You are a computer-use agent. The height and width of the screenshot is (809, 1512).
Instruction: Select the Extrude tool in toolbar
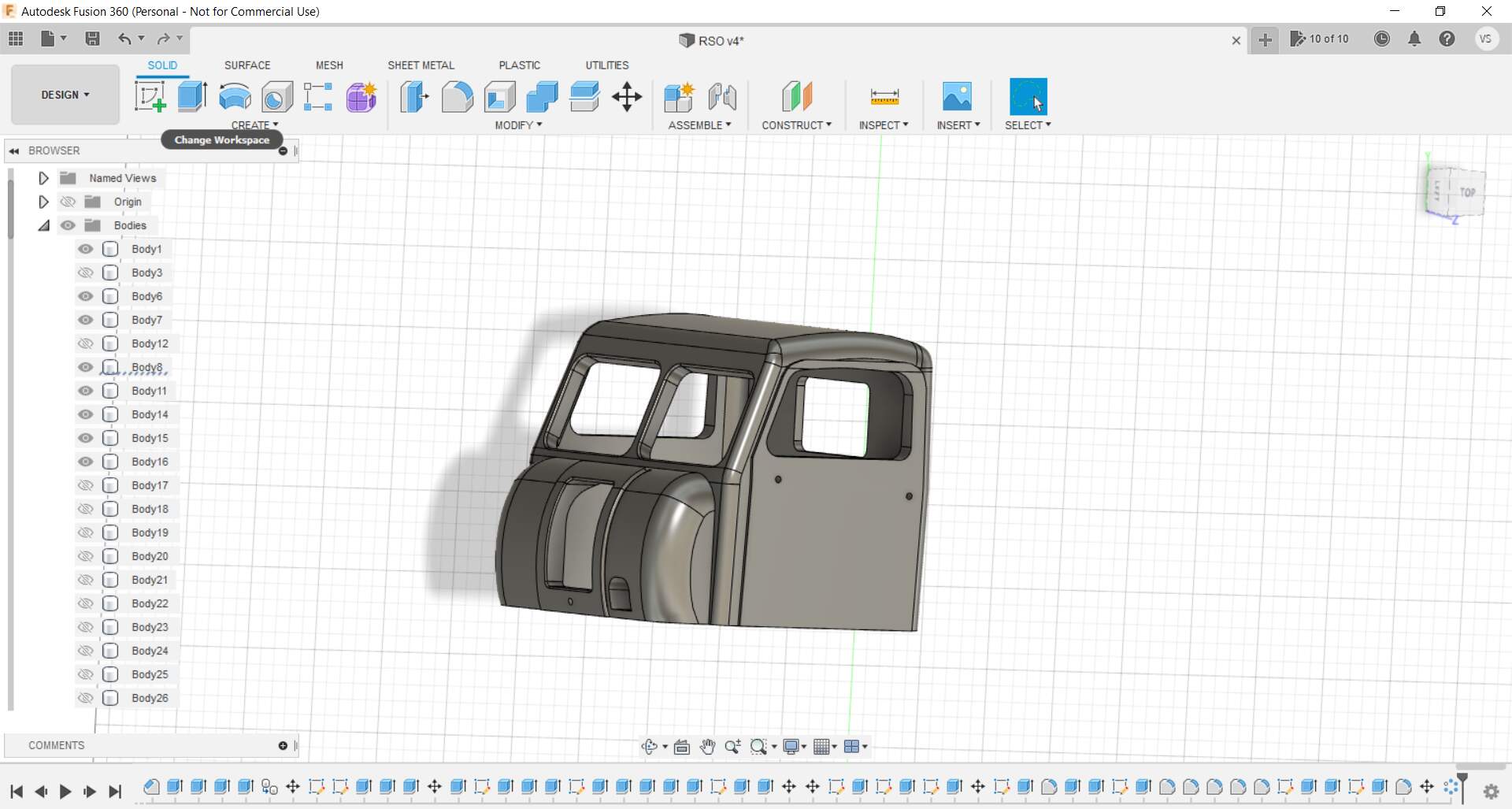pos(192,97)
